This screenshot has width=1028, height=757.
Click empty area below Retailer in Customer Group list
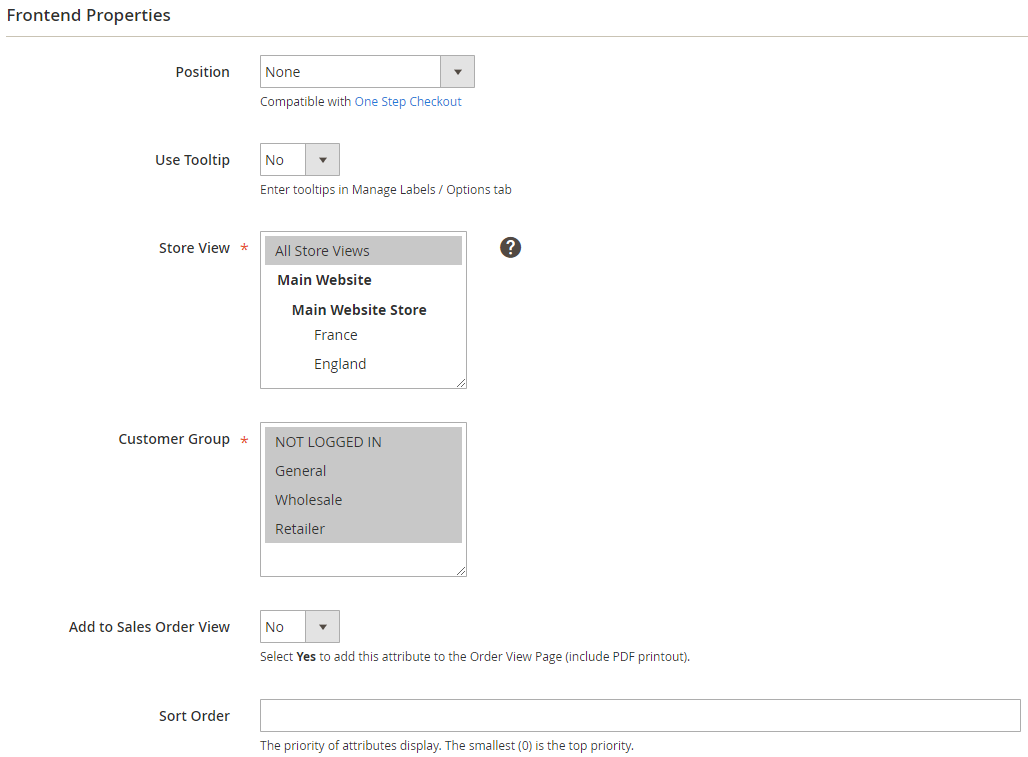(x=363, y=558)
